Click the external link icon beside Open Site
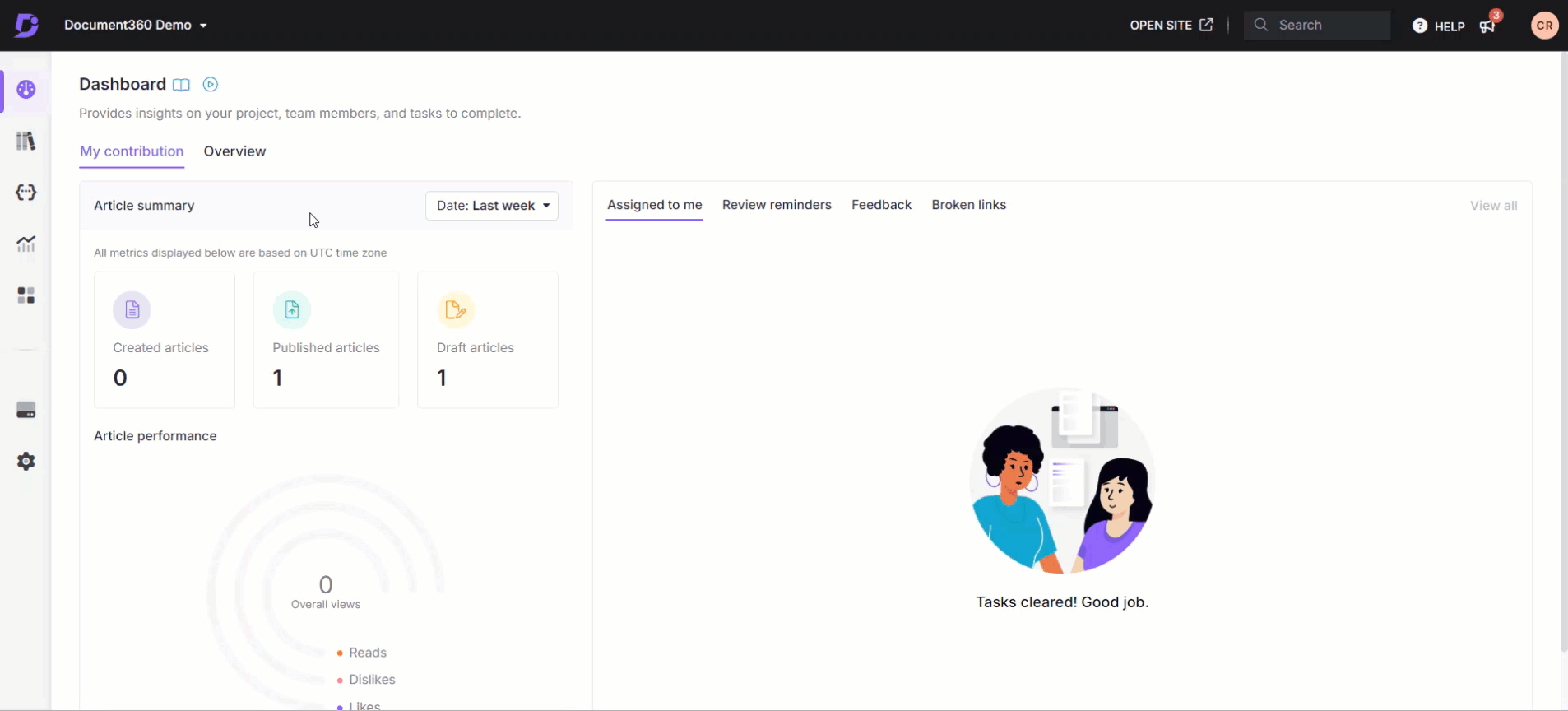Screen dimensions: 1568x711 coord(1206,25)
